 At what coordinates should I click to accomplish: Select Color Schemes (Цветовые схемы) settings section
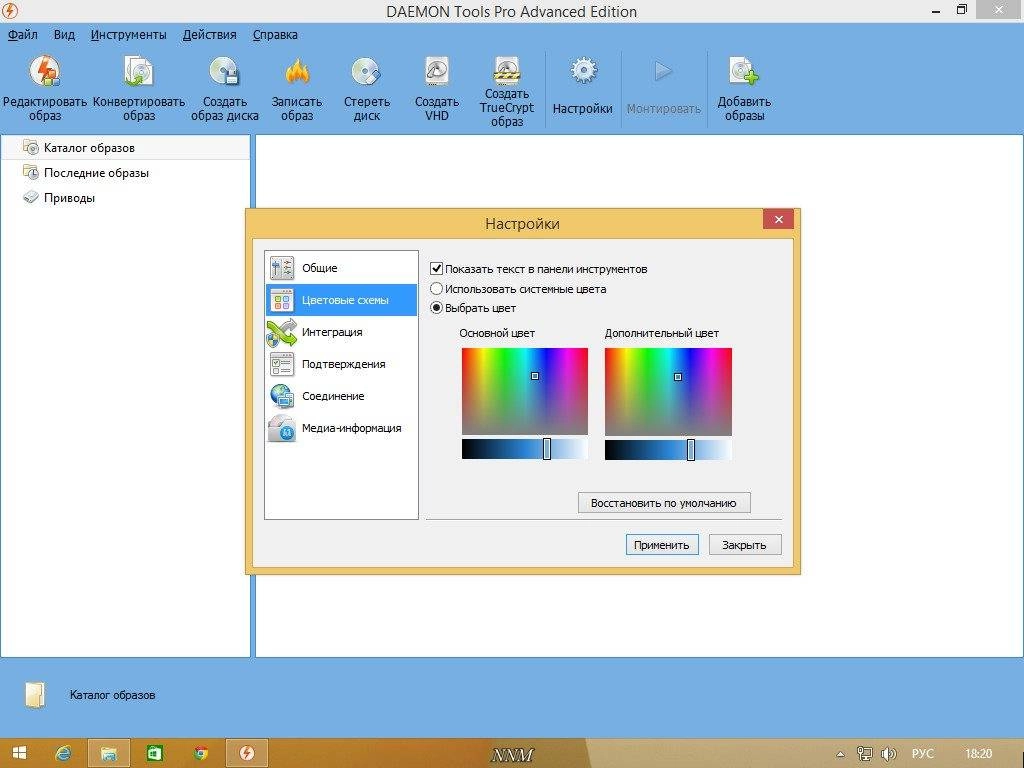pos(341,300)
